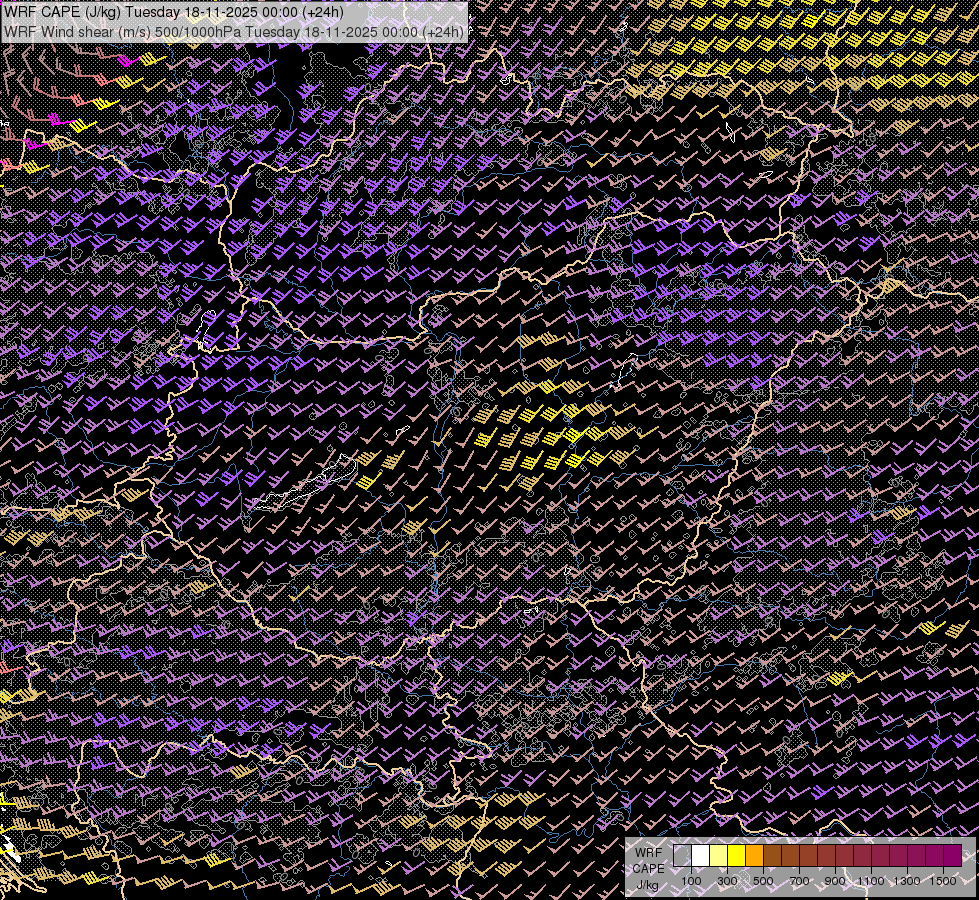Click the 100 legend value label
Viewport: 979px width, 900px height.
[691, 881]
